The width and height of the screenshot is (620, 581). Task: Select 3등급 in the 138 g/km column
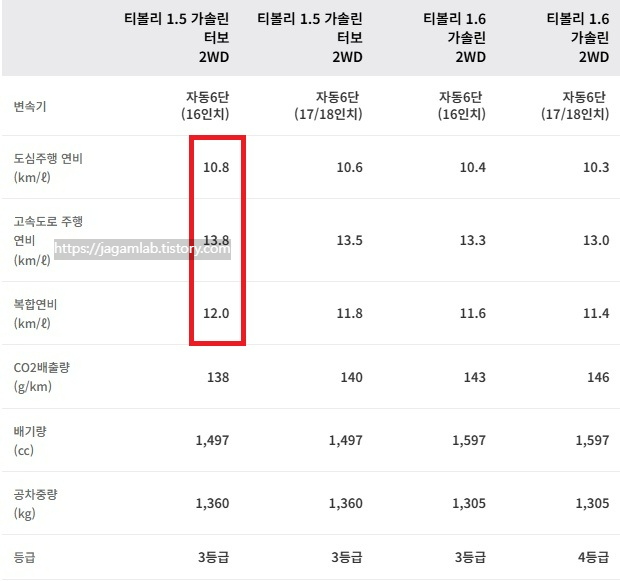tap(214, 558)
